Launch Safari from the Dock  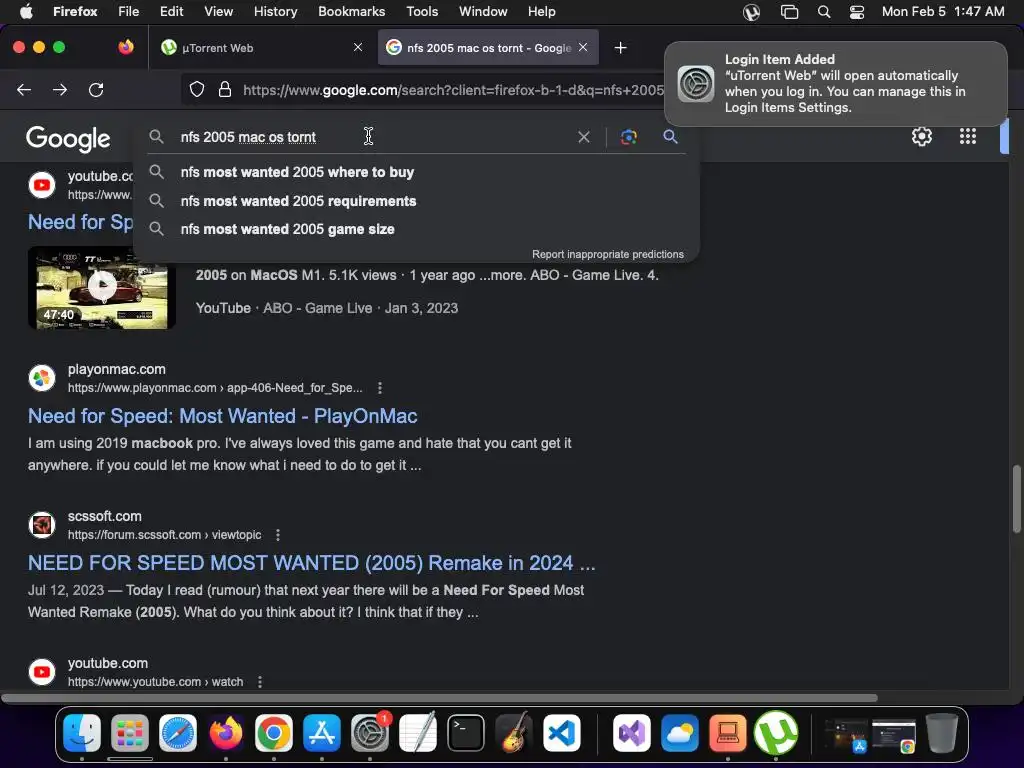pos(178,733)
